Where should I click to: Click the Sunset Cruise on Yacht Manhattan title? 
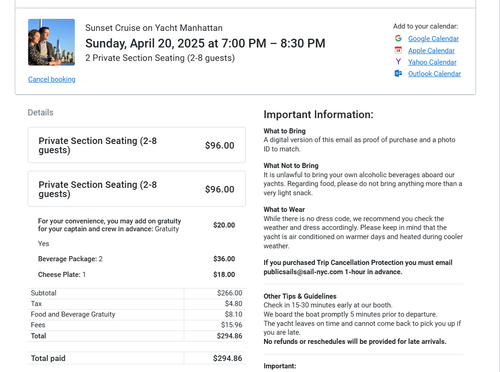point(154,28)
